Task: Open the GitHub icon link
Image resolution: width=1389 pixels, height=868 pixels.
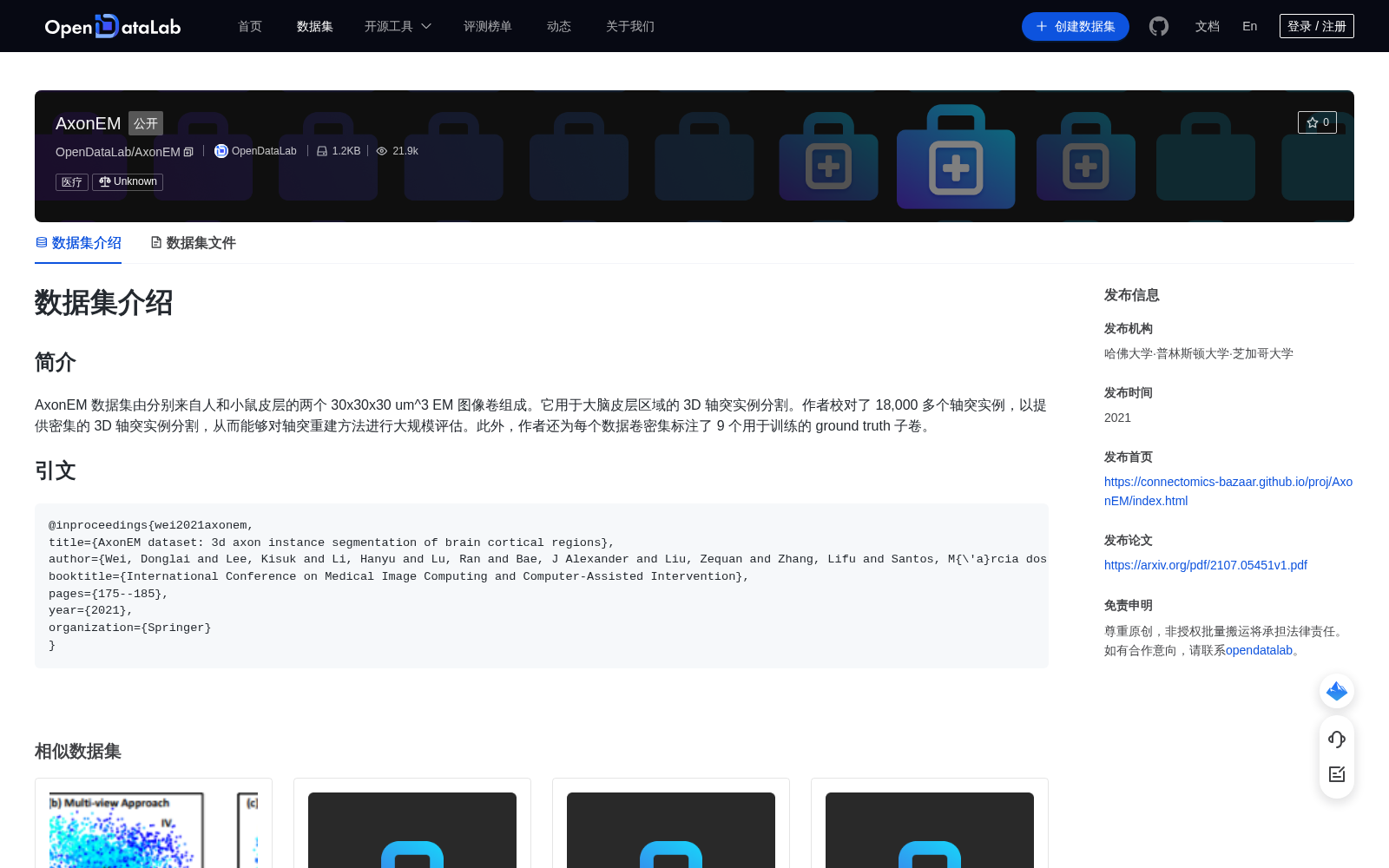Action: [1159, 26]
